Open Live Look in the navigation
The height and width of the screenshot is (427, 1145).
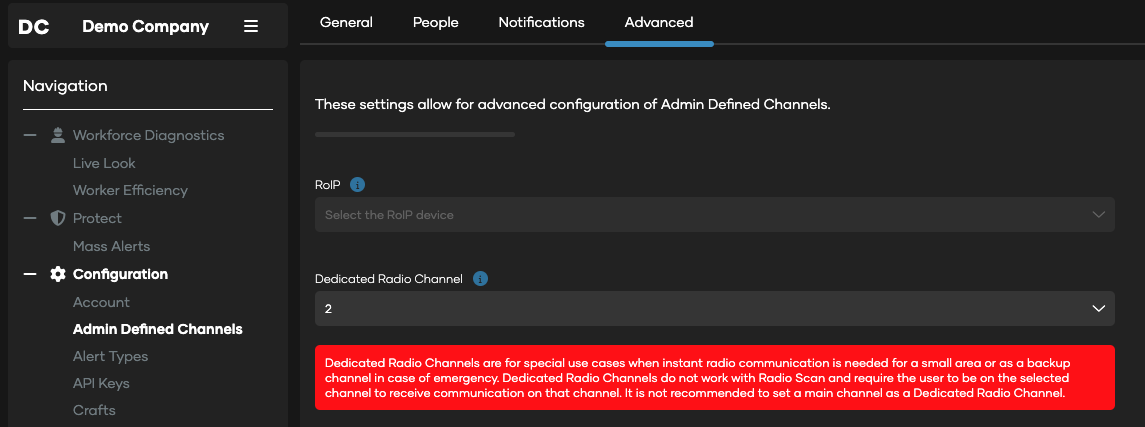click(x=104, y=164)
